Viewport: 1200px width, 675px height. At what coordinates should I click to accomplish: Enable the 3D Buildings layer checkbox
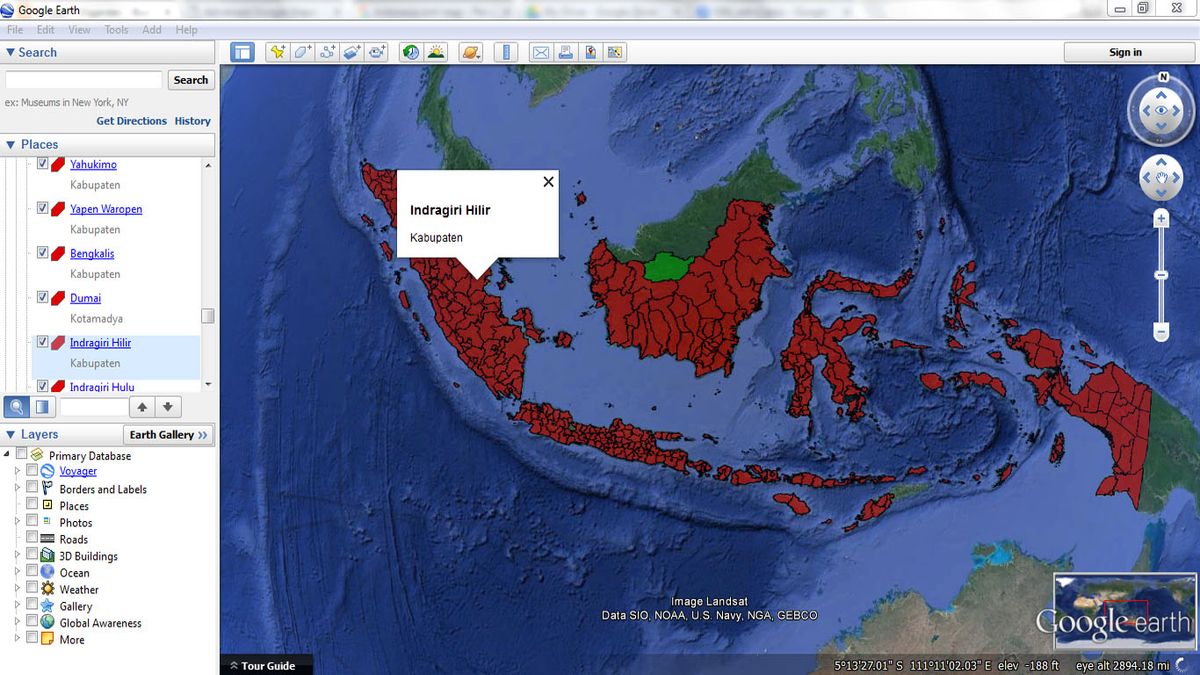coord(32,555)
